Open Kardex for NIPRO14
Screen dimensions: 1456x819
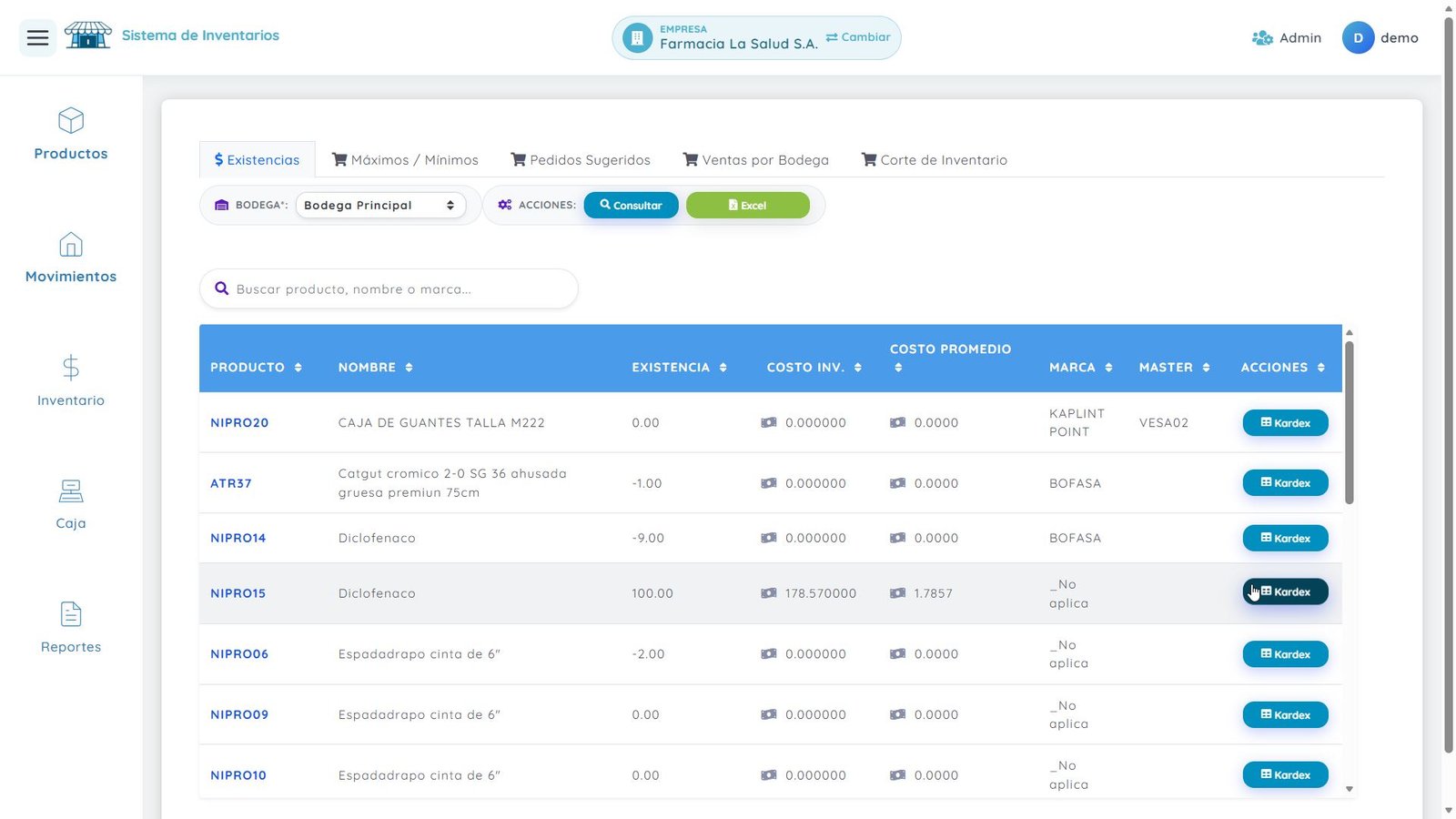coord(1285,538)
